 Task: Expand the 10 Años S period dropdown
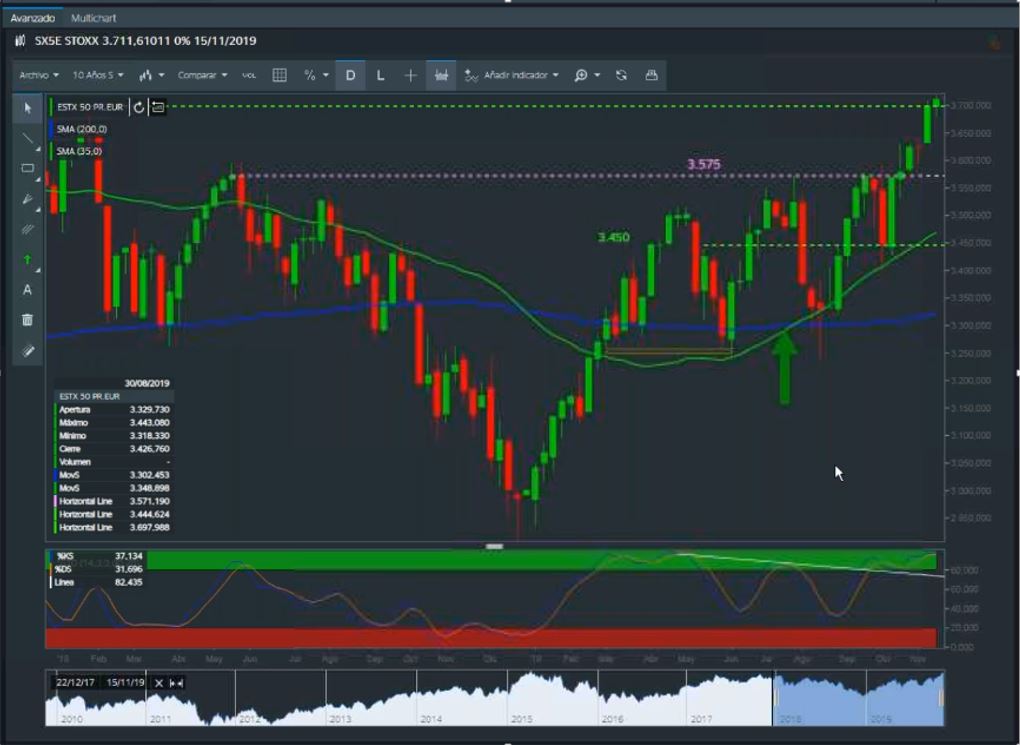[x=102, y=75]
